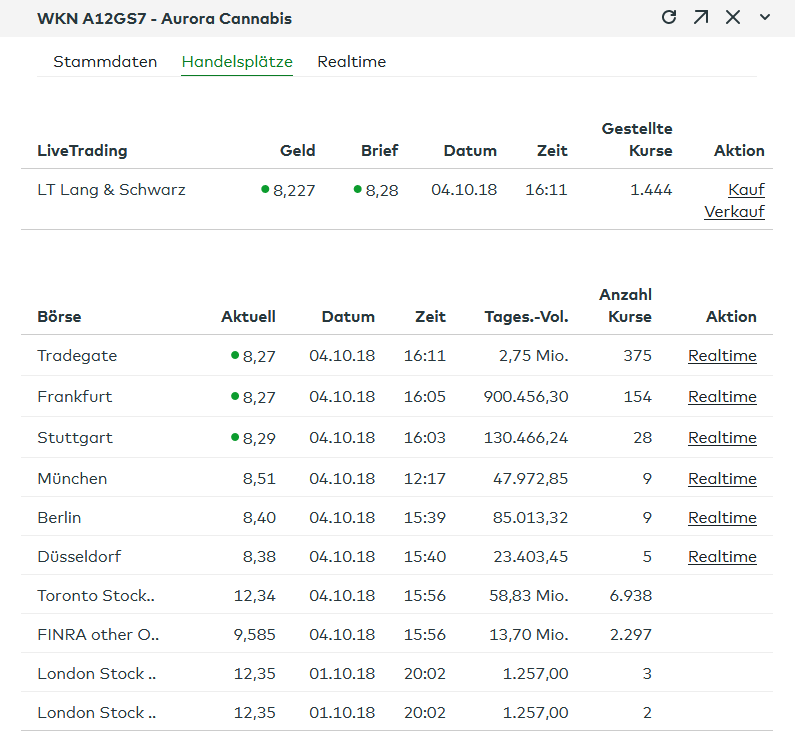This screenshot has height=734, width=795.
Task: Open Realtime link for Frankfurt
Action: click(x=722, y=397)
